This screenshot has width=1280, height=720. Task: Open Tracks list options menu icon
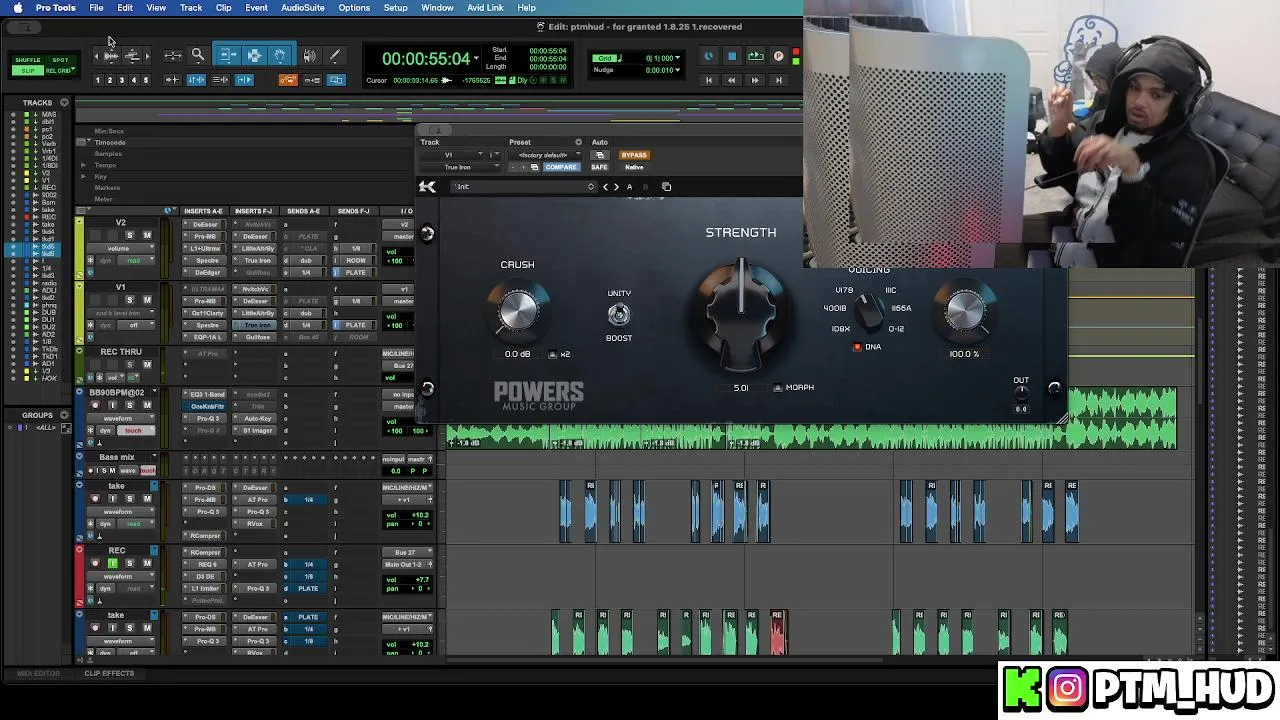coord(64,102)
